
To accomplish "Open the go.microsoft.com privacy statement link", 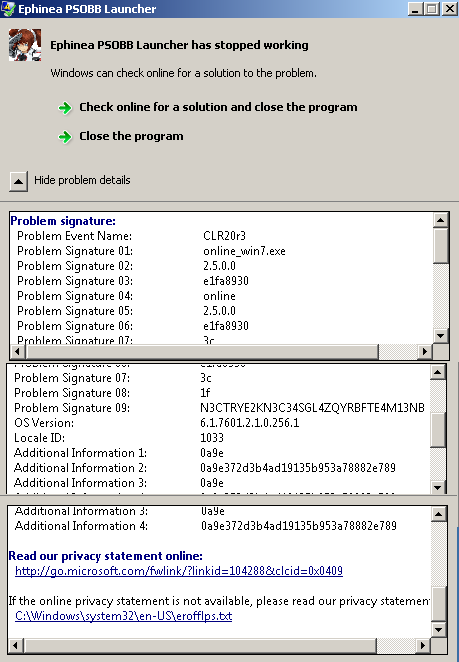I will coord(179,571).
